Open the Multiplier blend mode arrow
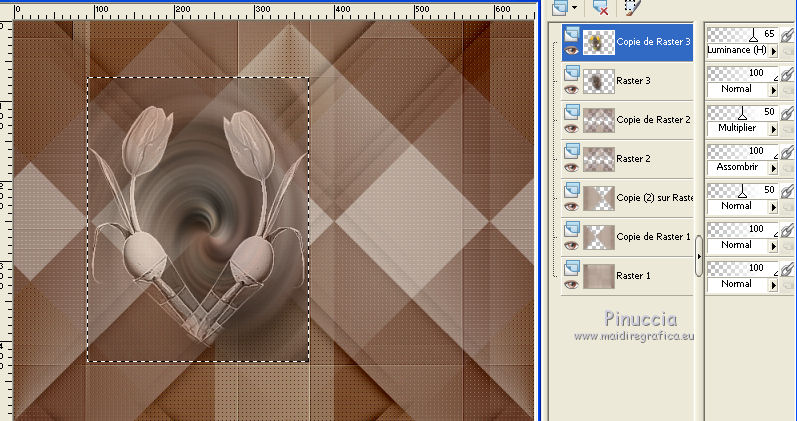The height and width of the screenshot is (421, 797). pos(774,129)
